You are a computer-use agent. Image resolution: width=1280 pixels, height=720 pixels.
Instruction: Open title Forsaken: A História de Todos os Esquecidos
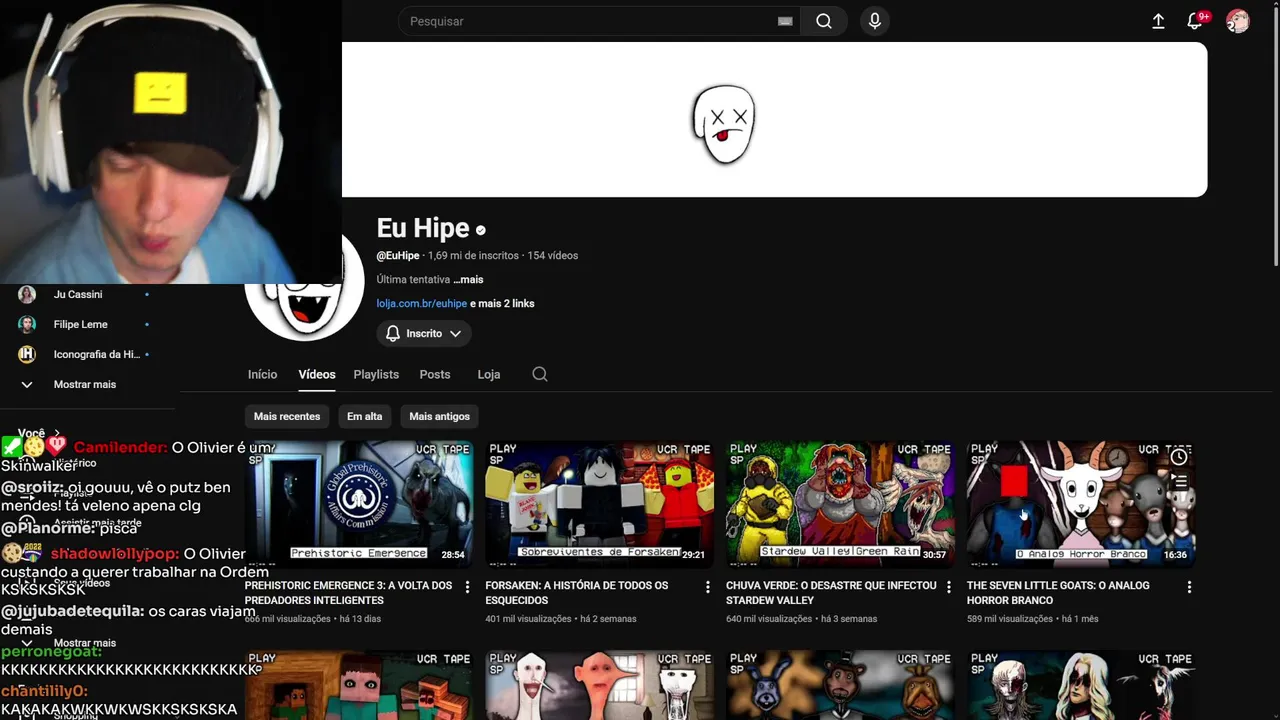pyautogui.click(x=577, y=593)
